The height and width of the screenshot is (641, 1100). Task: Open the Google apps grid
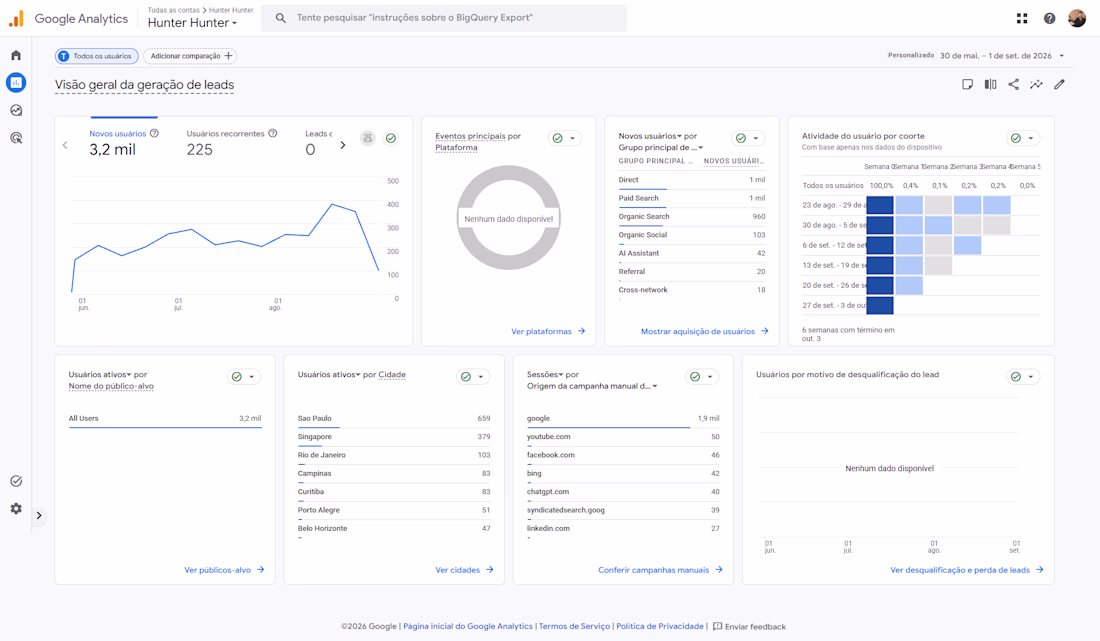1022,18
